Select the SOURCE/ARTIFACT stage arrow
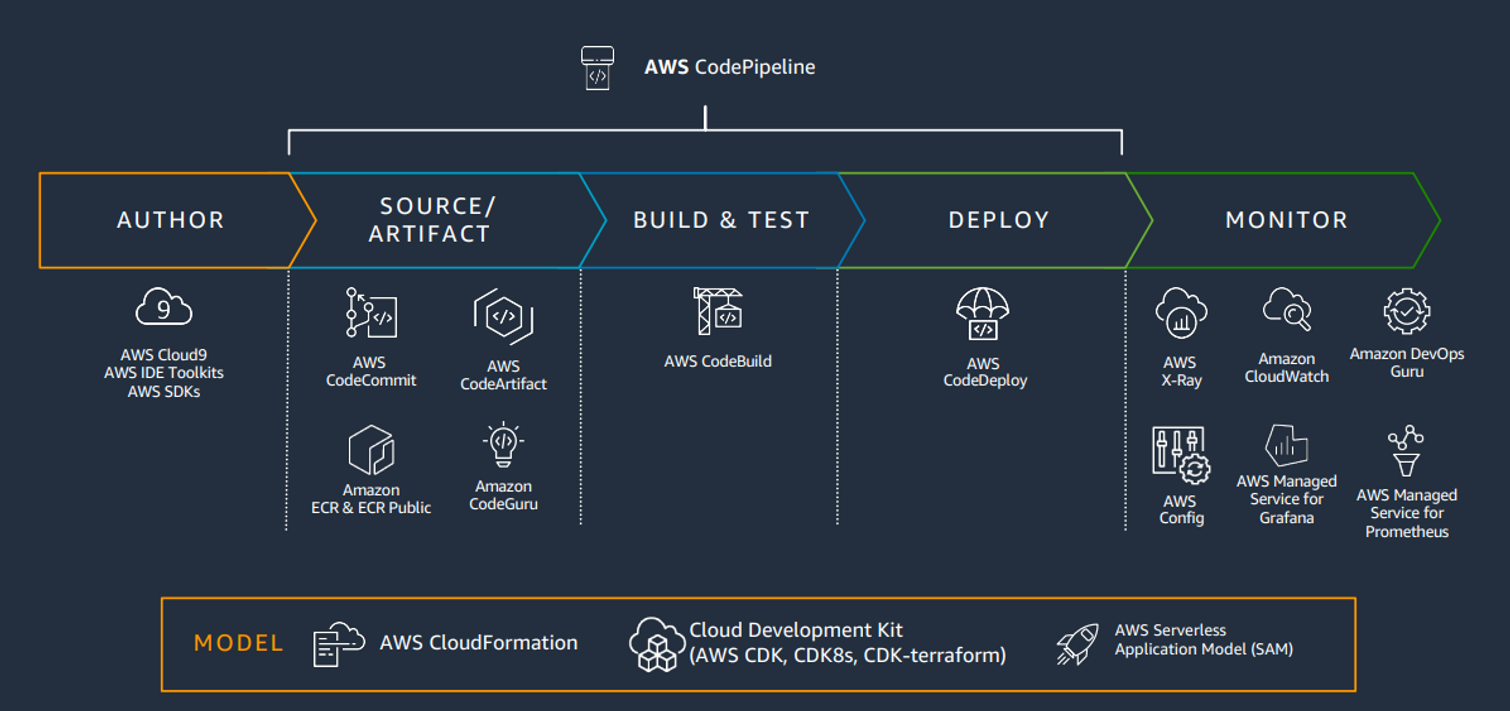 (x=447, y=220)
